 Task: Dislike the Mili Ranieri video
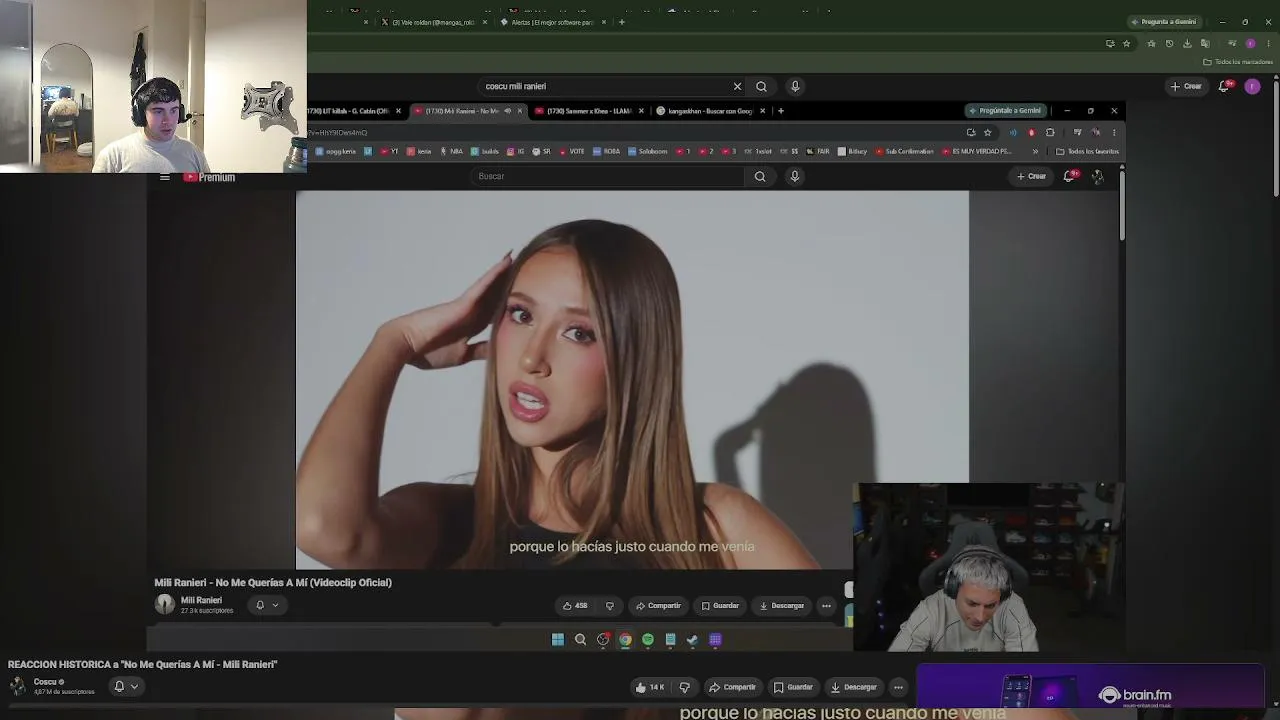[609, 605]
